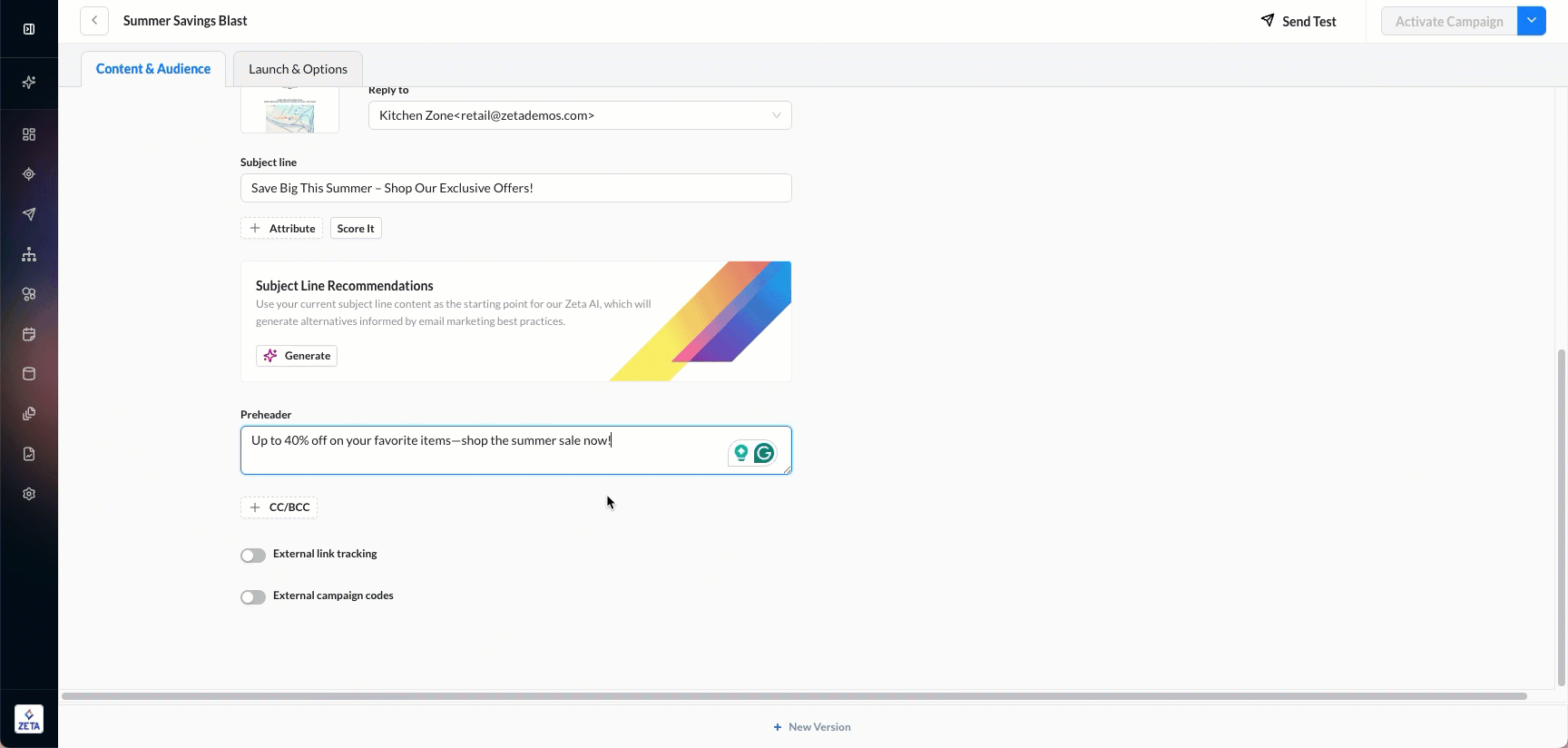This screenshot has height=748, width=1568.
Task: Open the hierarchy tree icon in sidebar
Action: tap(29, 254)
